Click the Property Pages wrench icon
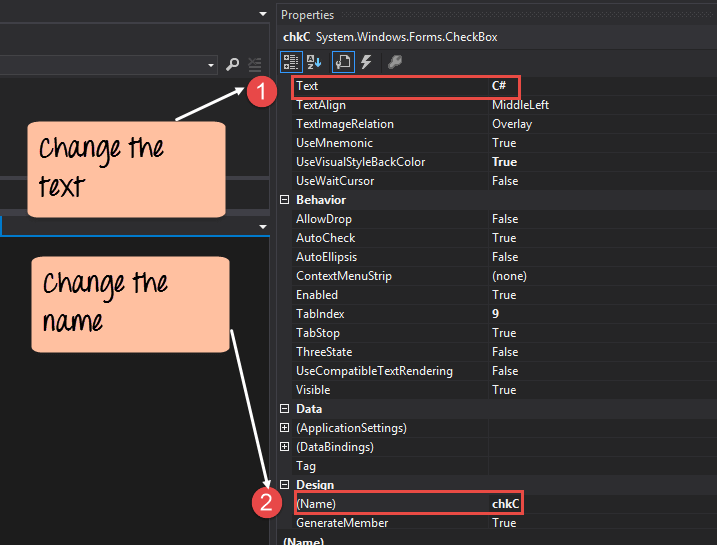 tap(395, 62)
